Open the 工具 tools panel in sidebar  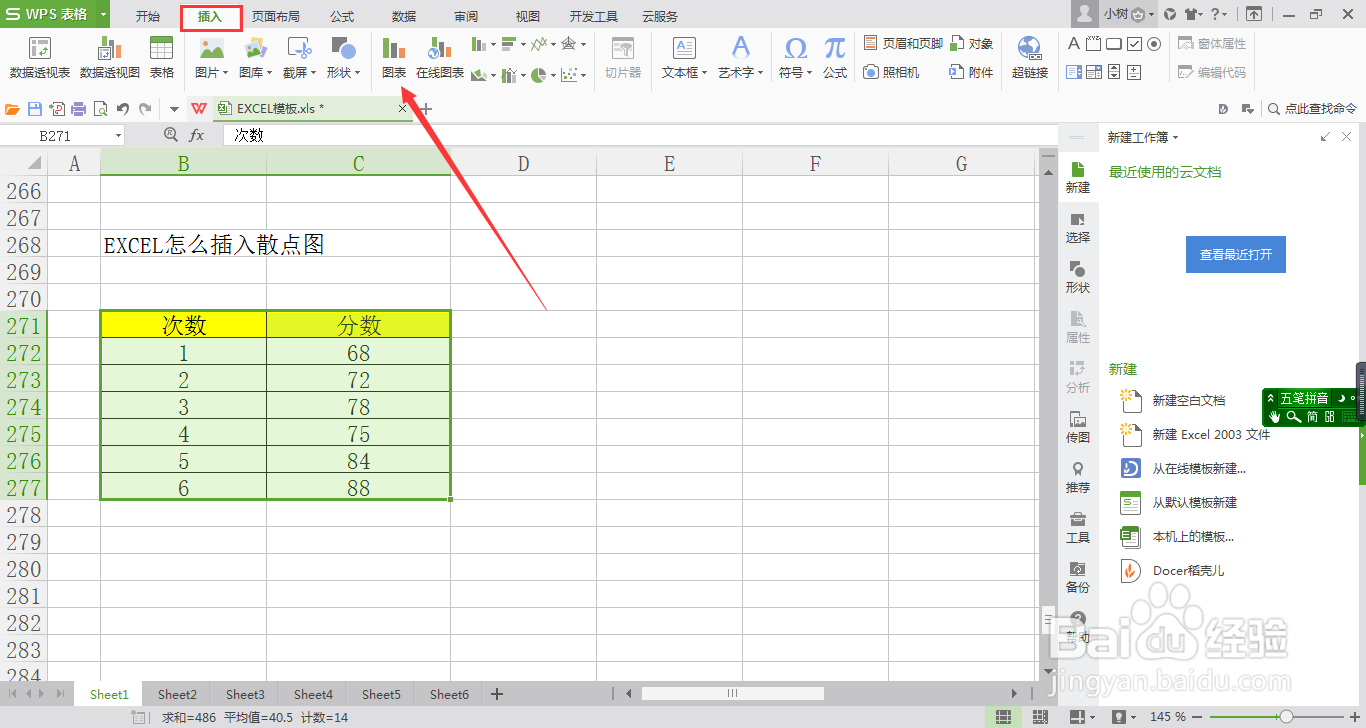click(x=1078, y=528)
